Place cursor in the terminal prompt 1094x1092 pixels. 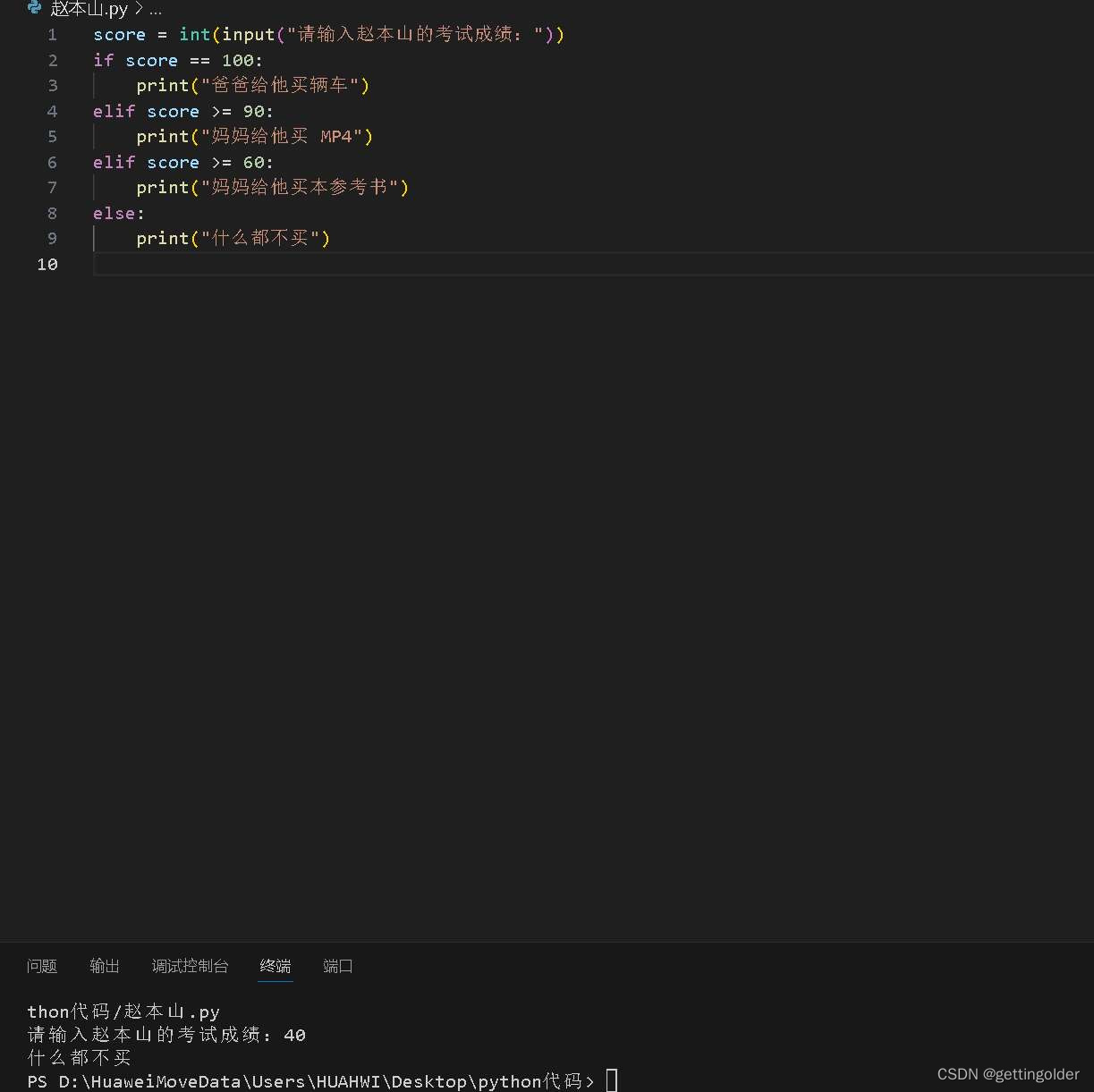tap(612, 1079)
